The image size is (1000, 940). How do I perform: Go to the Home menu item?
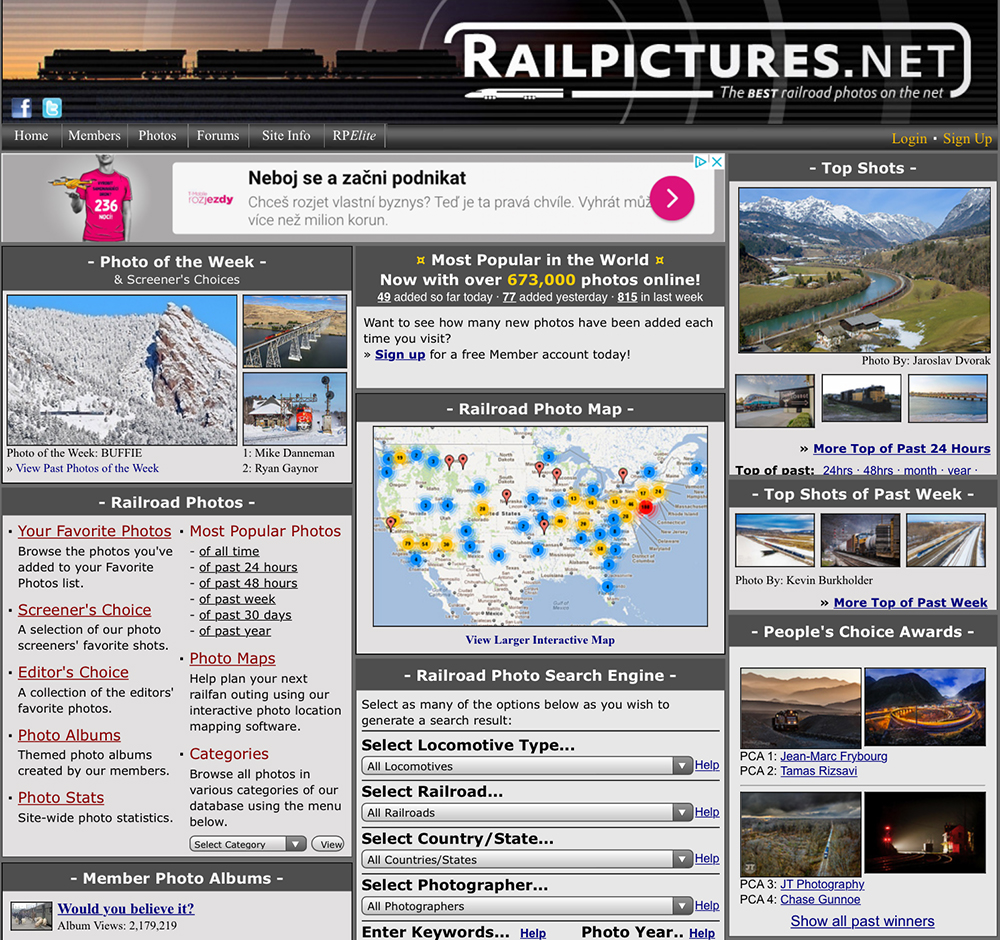(31, 136)
